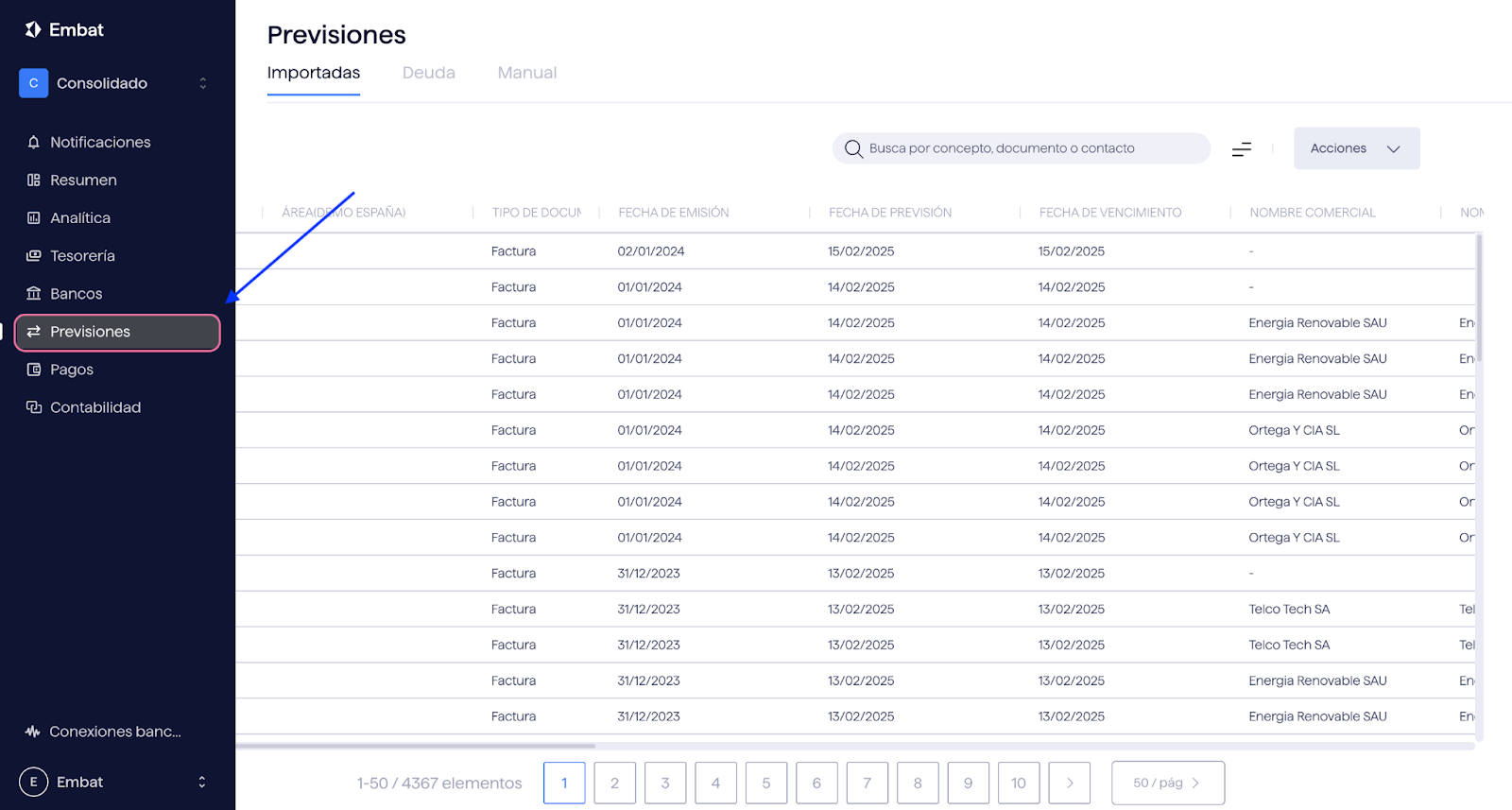This screenshot has width=1512, height=810.
Task: Click the filter lines icon beside search
Action: [1242, 148]
